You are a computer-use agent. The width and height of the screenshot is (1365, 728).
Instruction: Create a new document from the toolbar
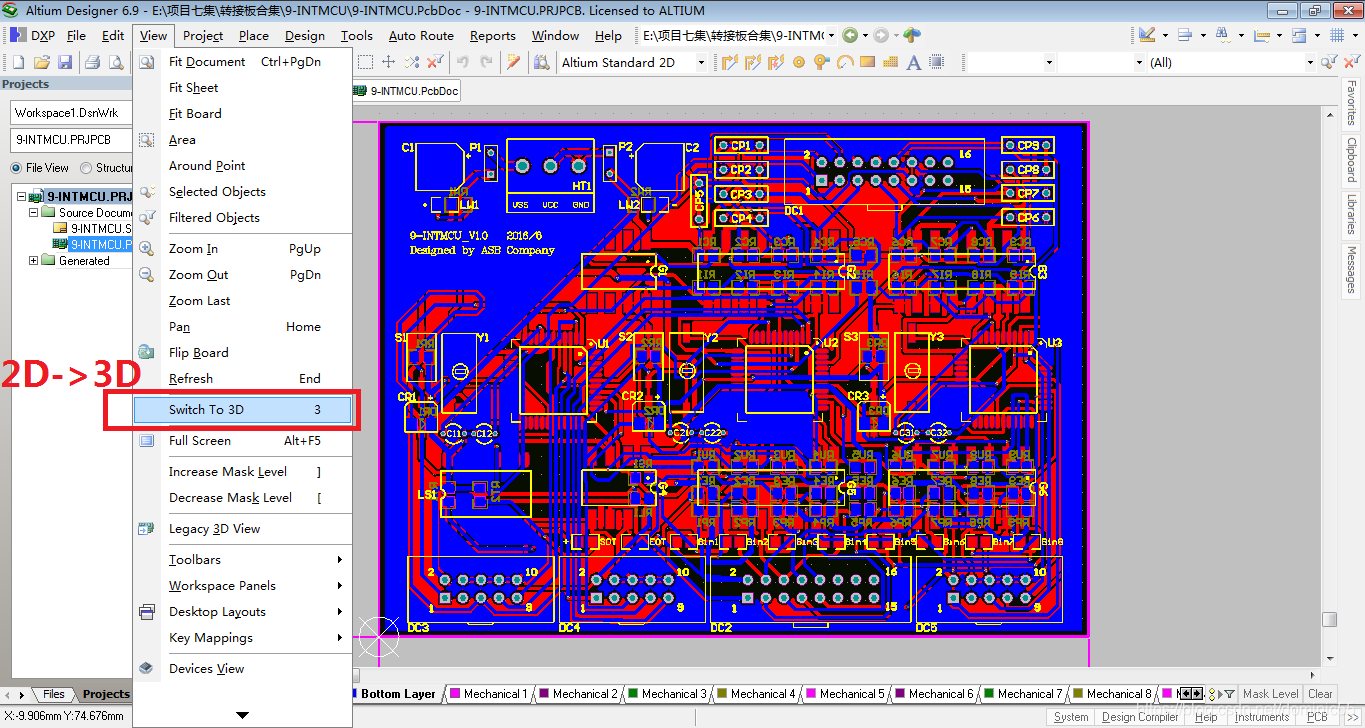(x=18, y=62)
